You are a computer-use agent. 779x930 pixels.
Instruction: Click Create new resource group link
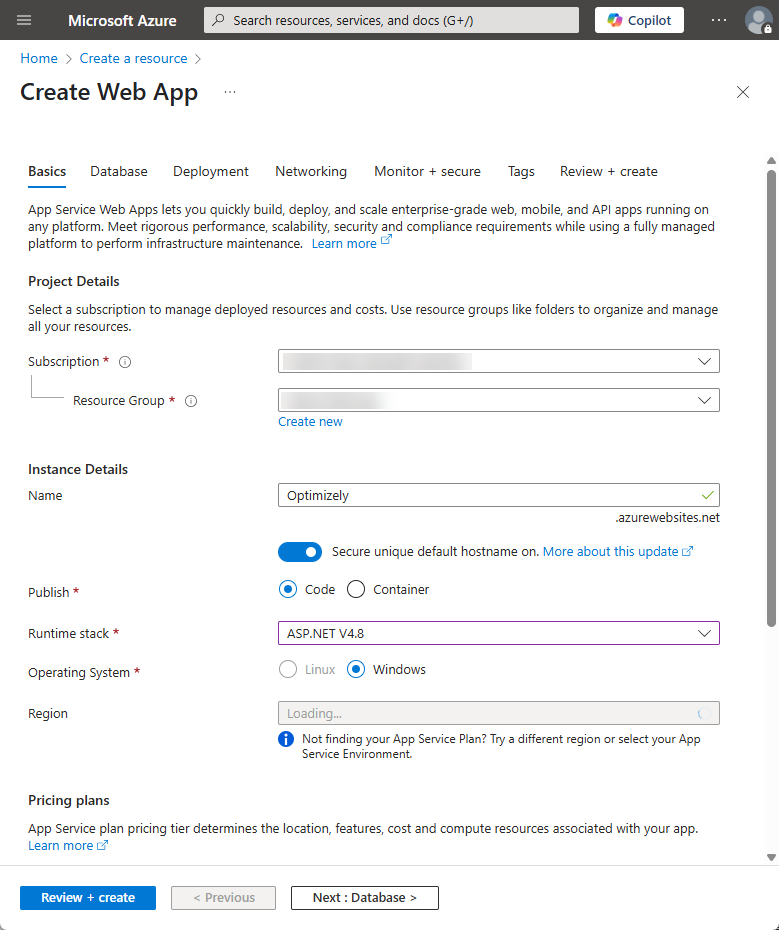[x=310, y=422]
